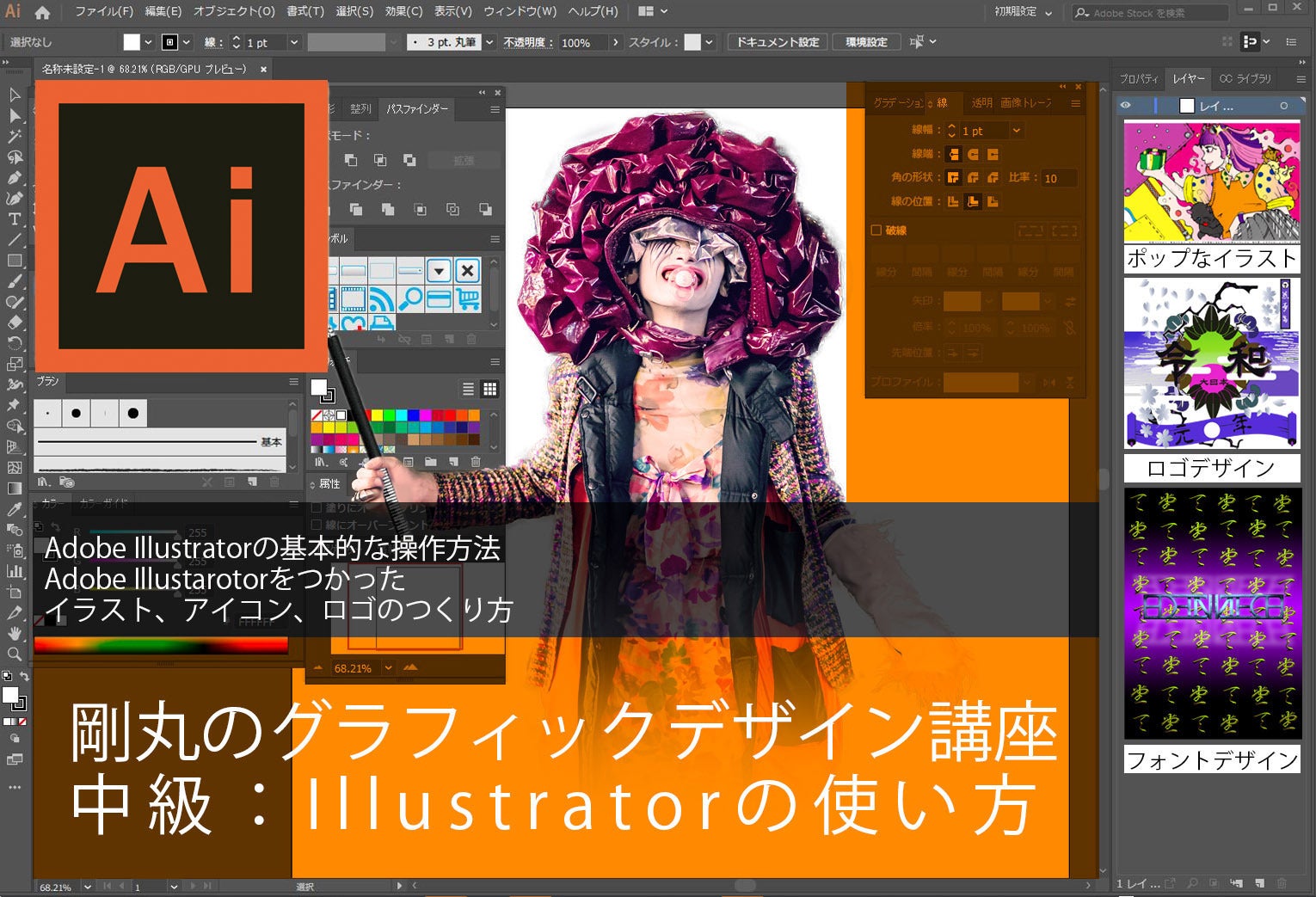Select the Selection tool arrow
This screenshot has height=897, width=1316.
click(15, 95)
